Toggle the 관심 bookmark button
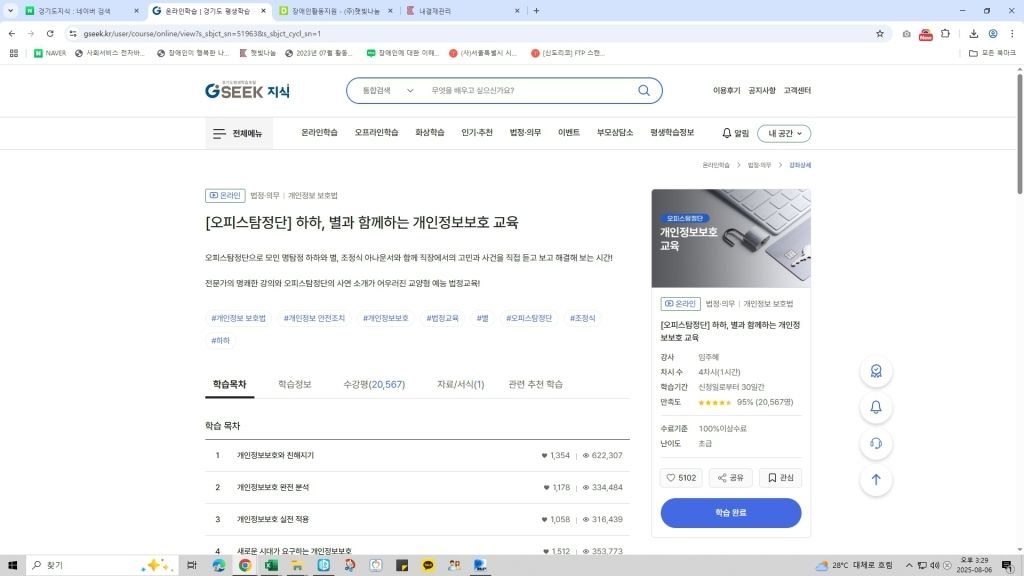Screen dimensions: 1024x576 [x=780, y=478]
